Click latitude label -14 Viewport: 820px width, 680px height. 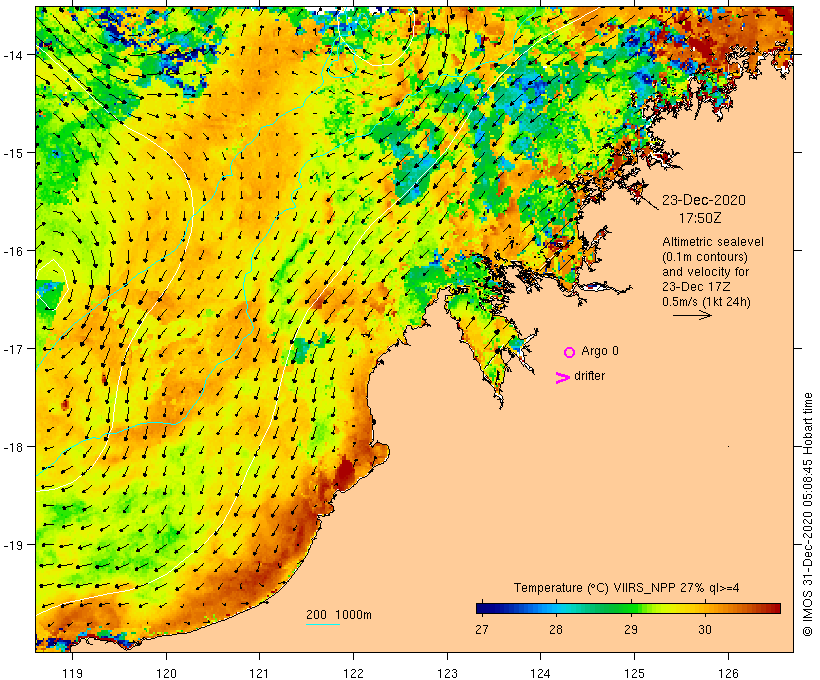(13, 54)
